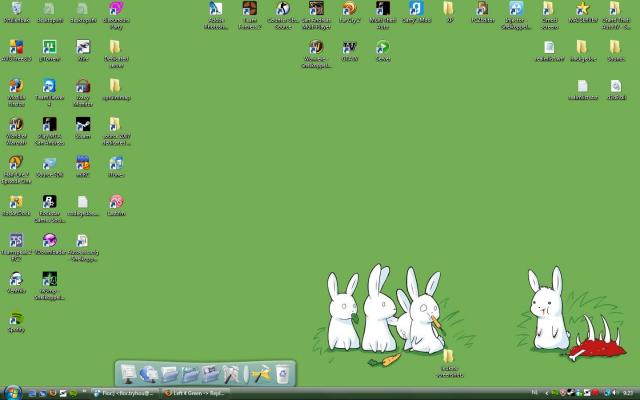
Task: Launch Spotify from the desktop
Action: click(16, 319)
